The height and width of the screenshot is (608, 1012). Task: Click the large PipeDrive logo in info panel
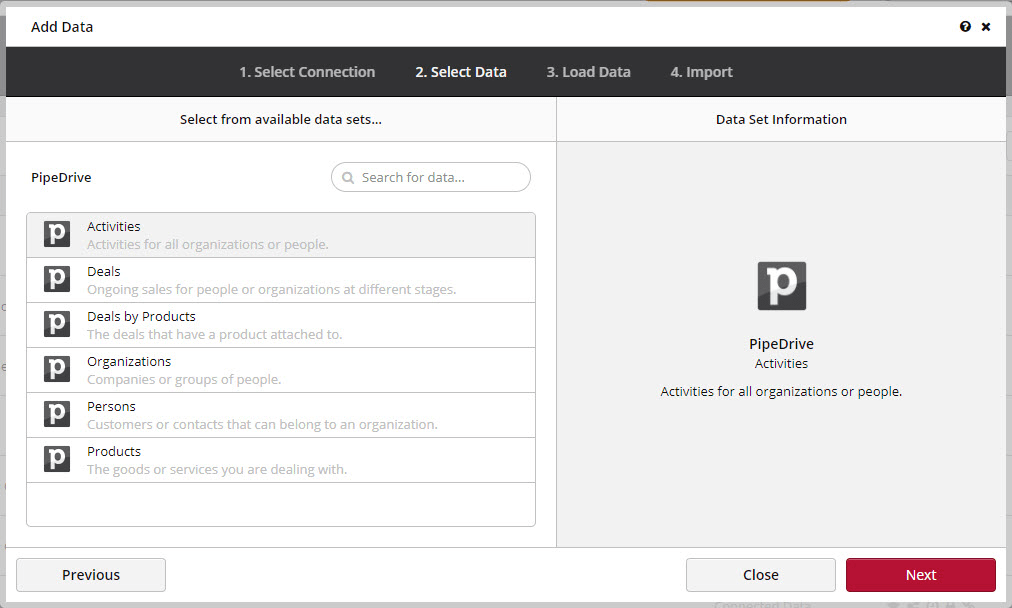782,286
